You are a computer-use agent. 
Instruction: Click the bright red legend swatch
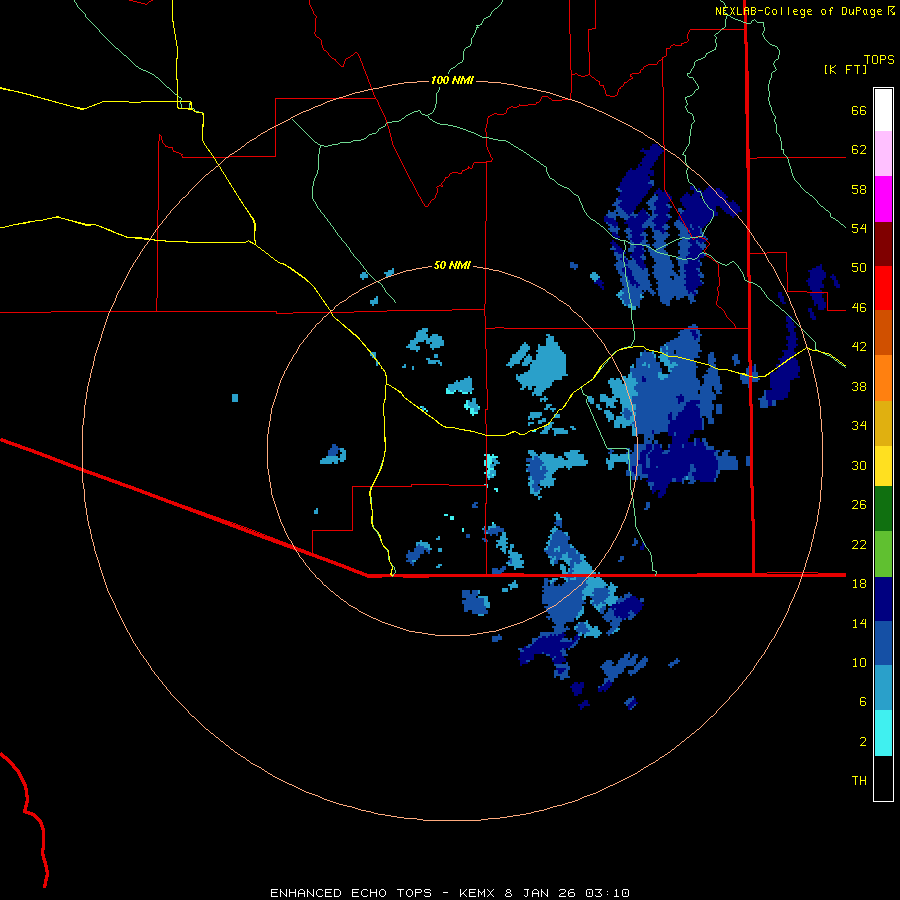pos(883,288)
